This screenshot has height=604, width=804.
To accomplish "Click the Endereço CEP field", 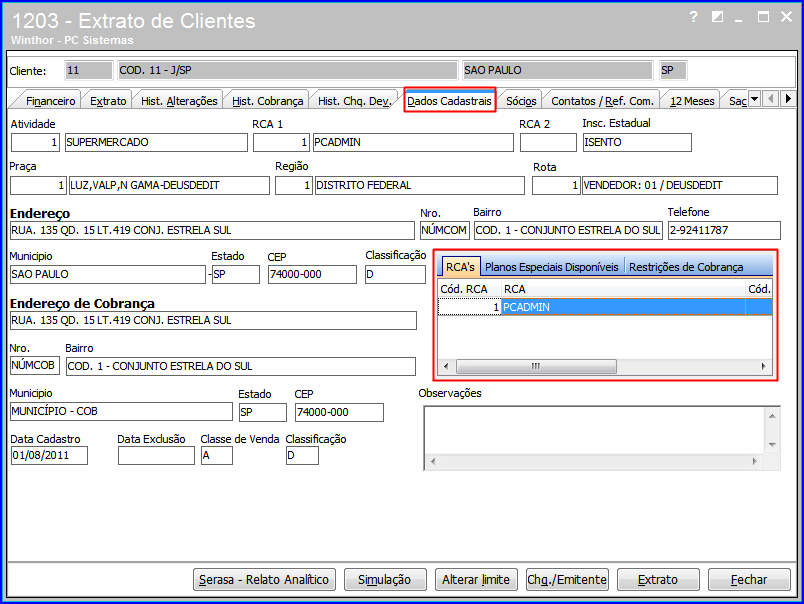I will [x=312, y=274].
